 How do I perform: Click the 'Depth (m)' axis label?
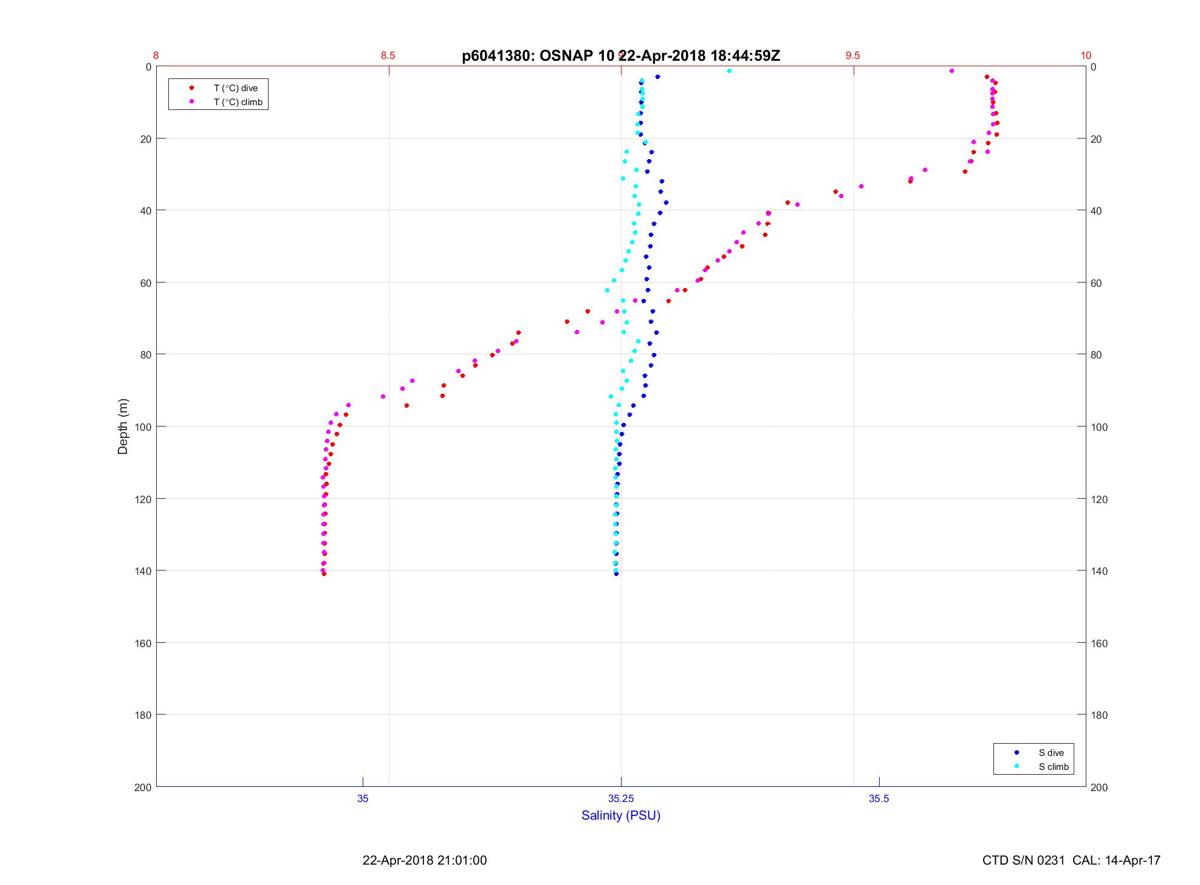124,427
